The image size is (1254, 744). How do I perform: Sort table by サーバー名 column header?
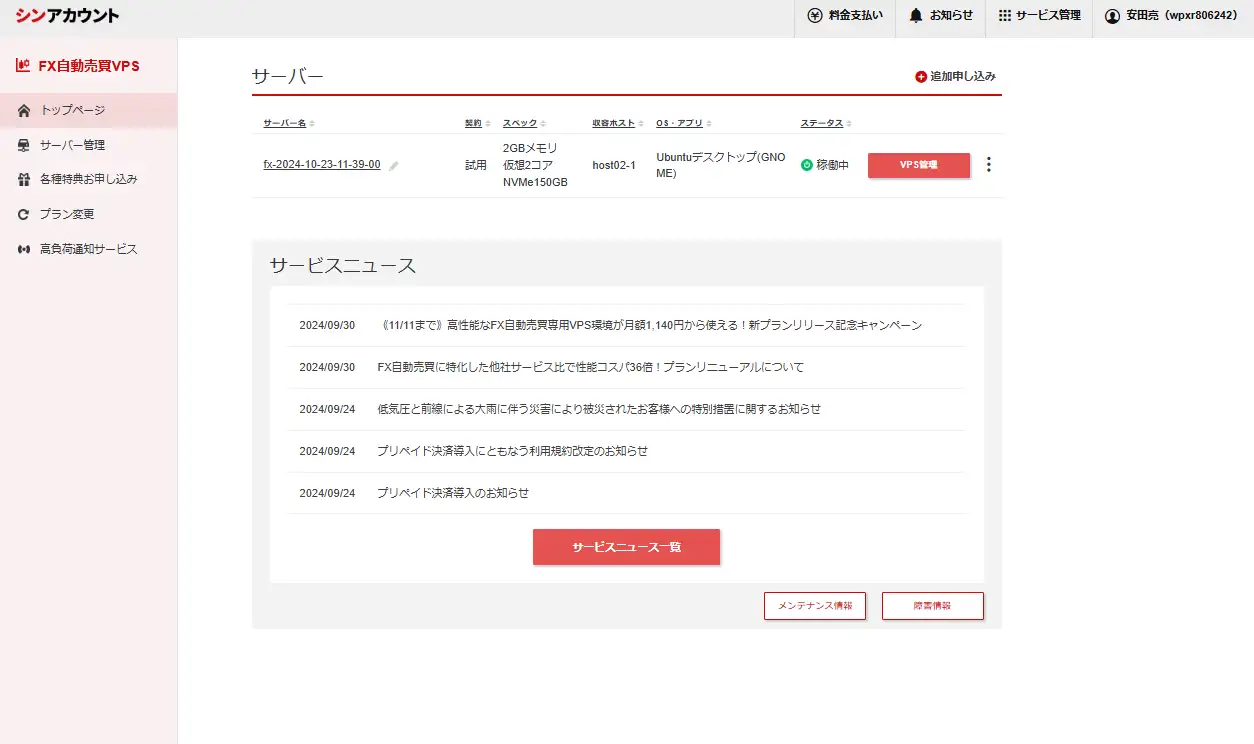pyautogui.click(x=285, y=123)
